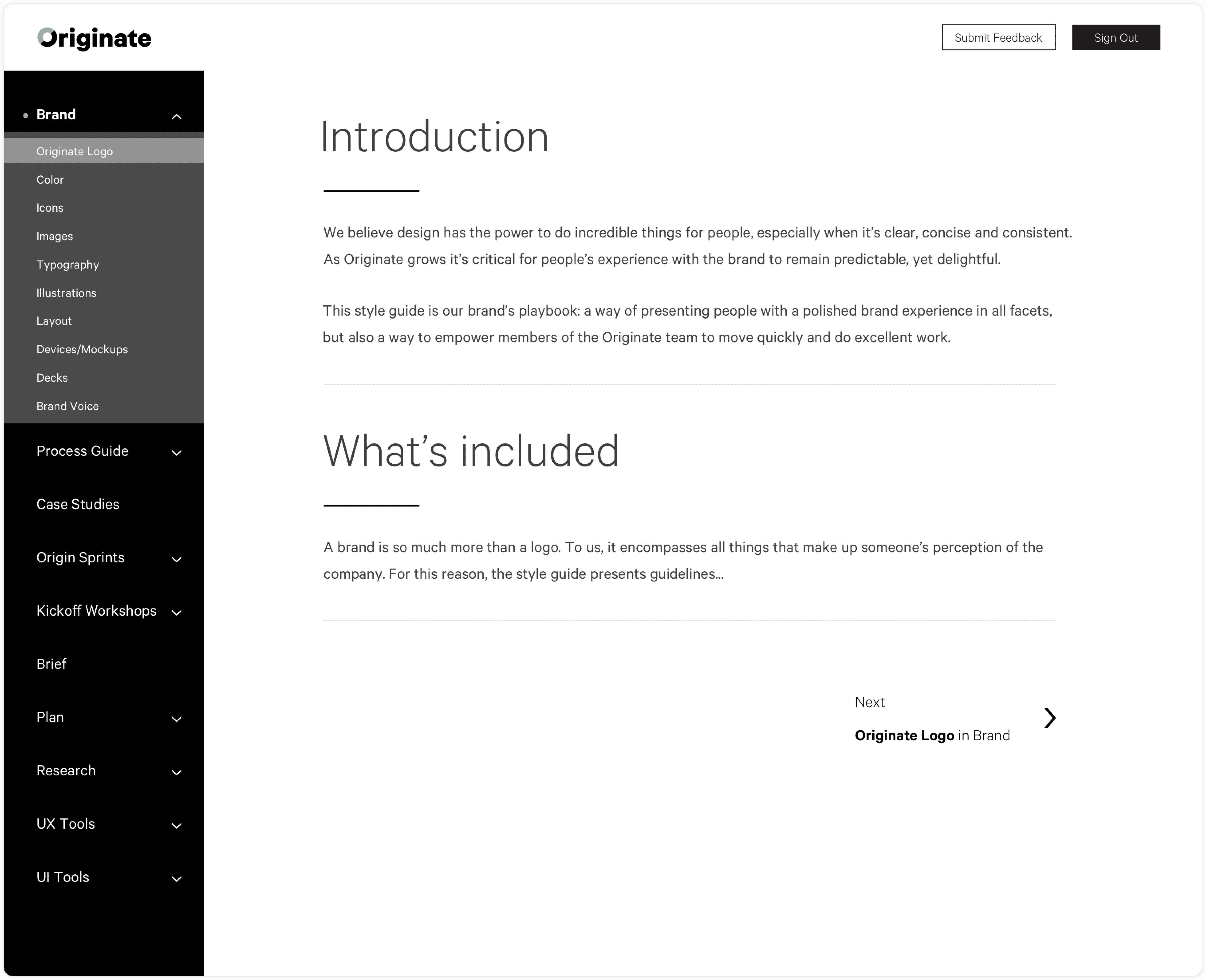Click the Originate logo in header
This screenshot has width=1206, height=980.
point(94,38)
